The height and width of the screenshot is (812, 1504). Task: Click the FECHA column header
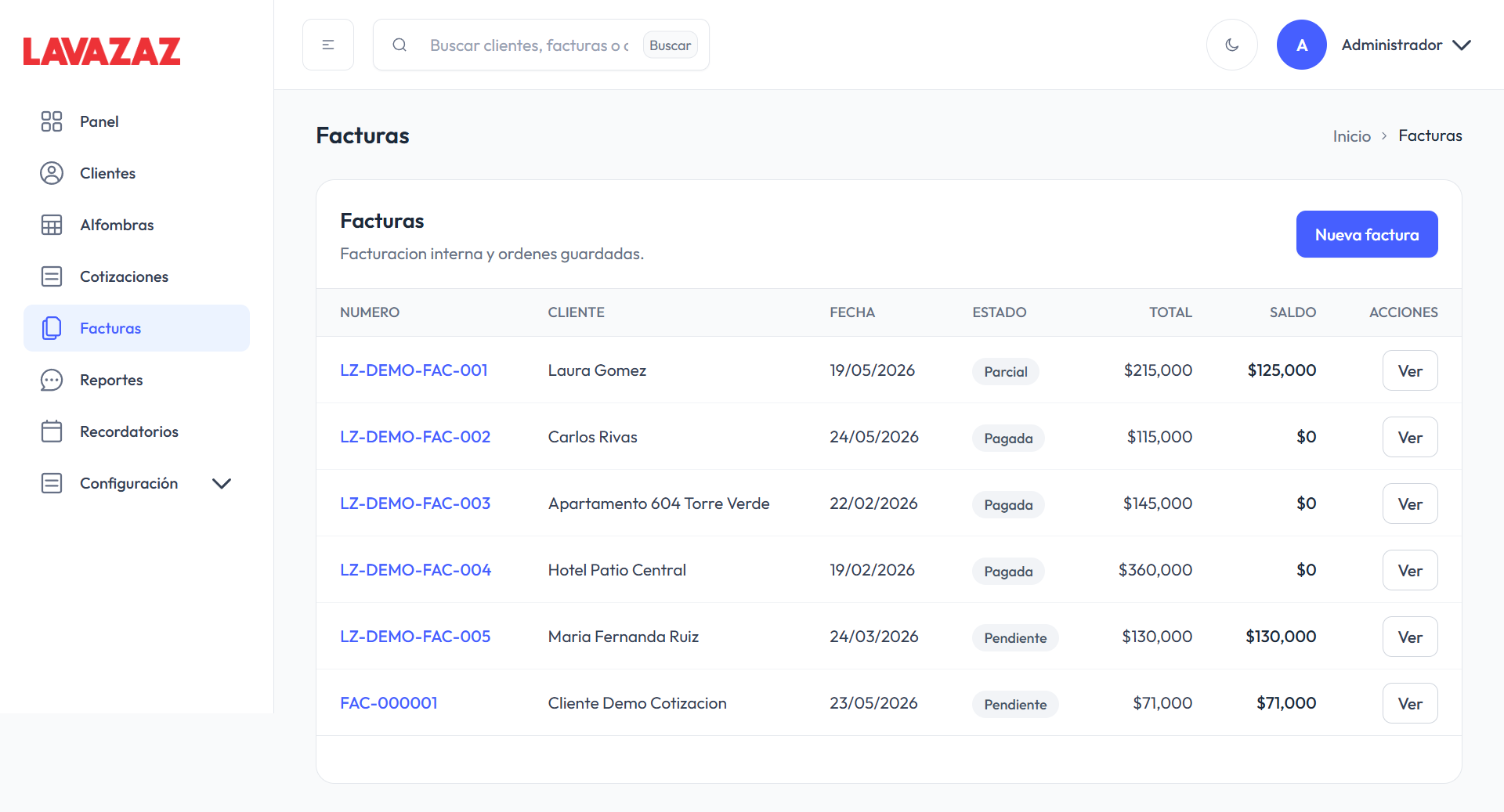click(x=852, y=312)
